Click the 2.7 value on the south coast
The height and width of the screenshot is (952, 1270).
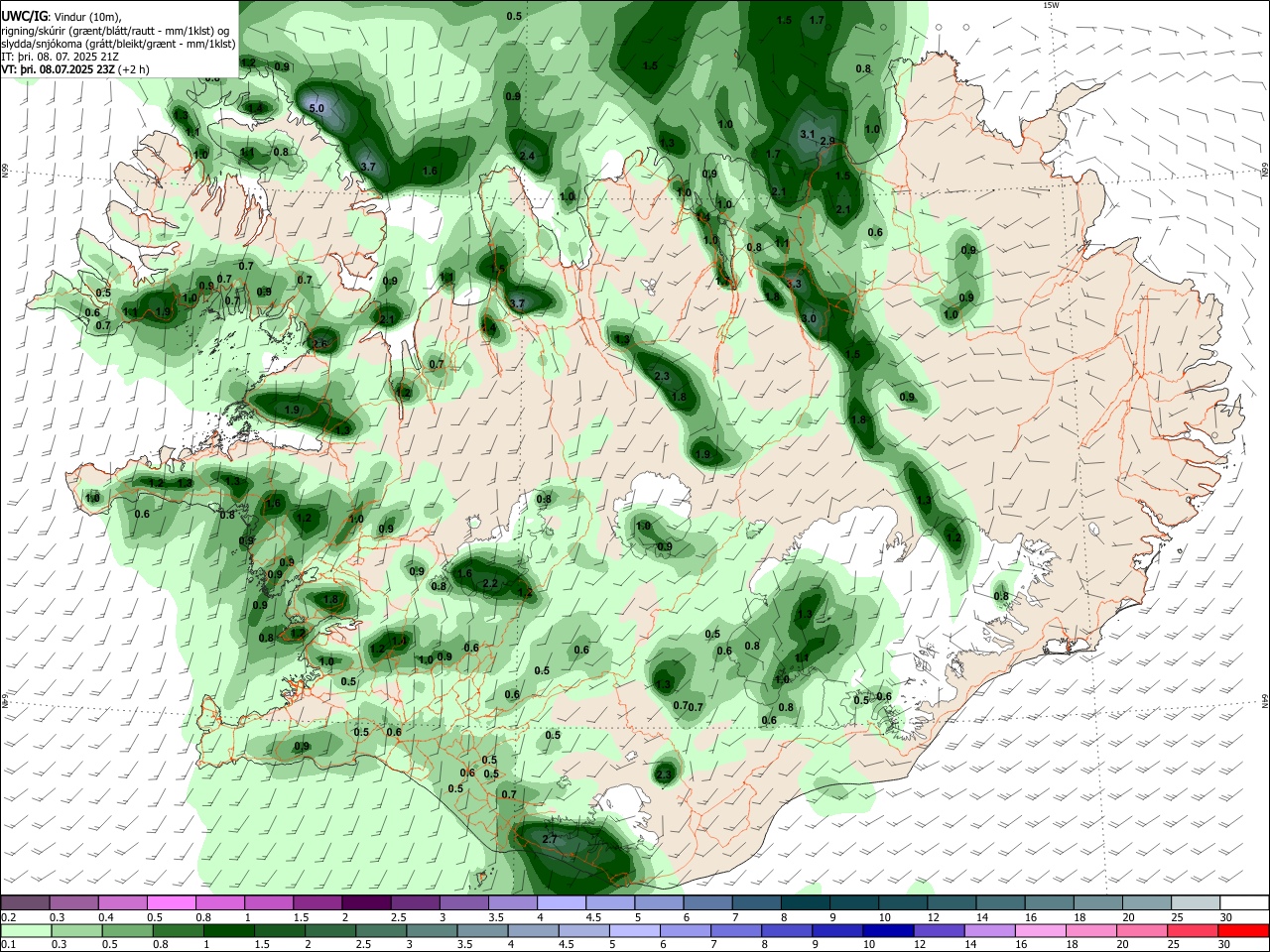[x=551, y=839]
